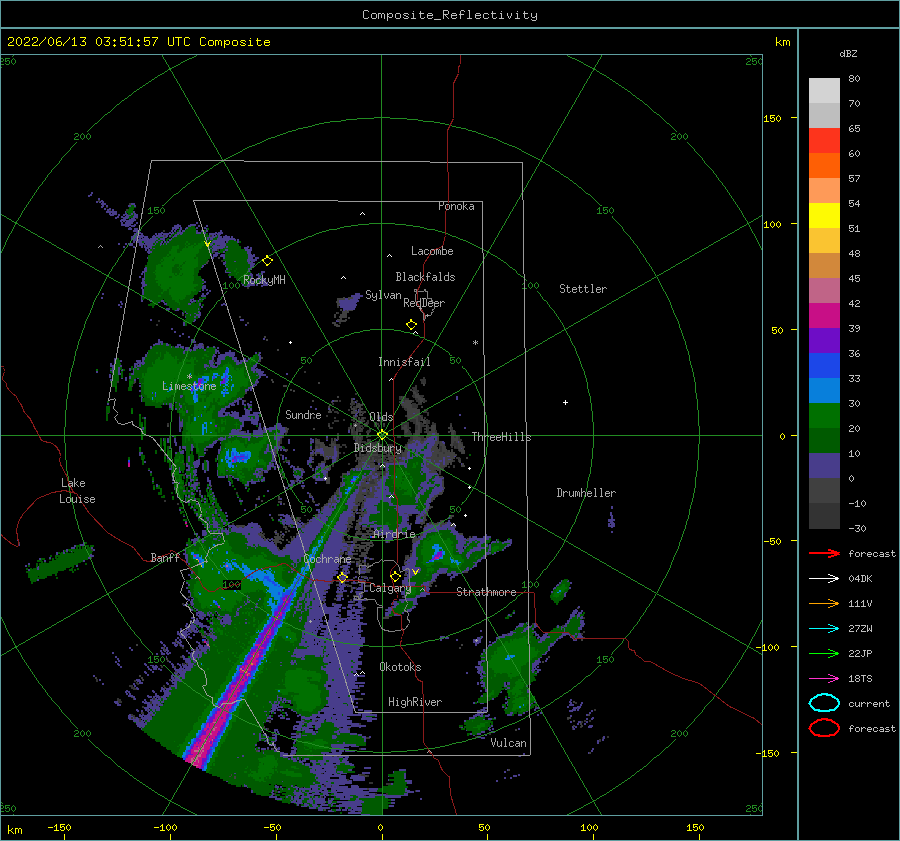
Task: Pick the slate 0–10 dBZ swatch
Action: 824,466
